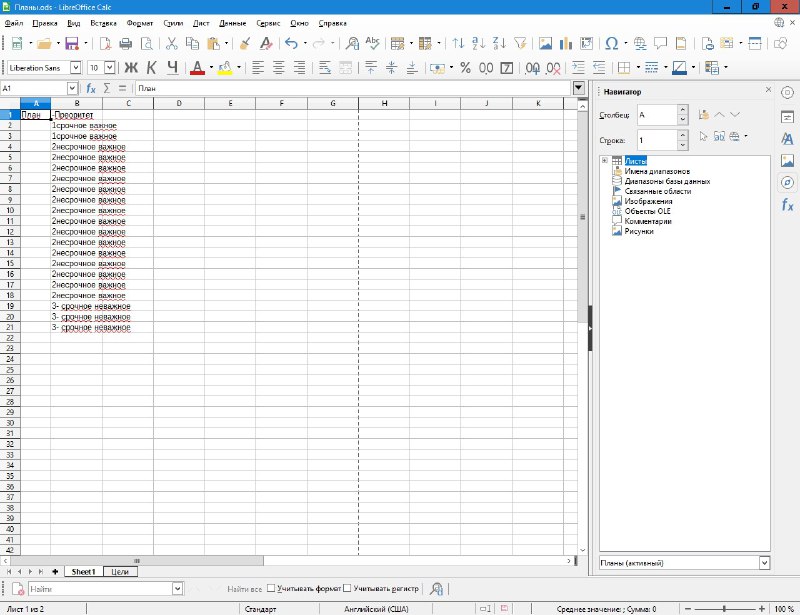Toggle bold formatting Ж button
The height and width of the screenshot is (615, 800).
(x=130, y=67)
